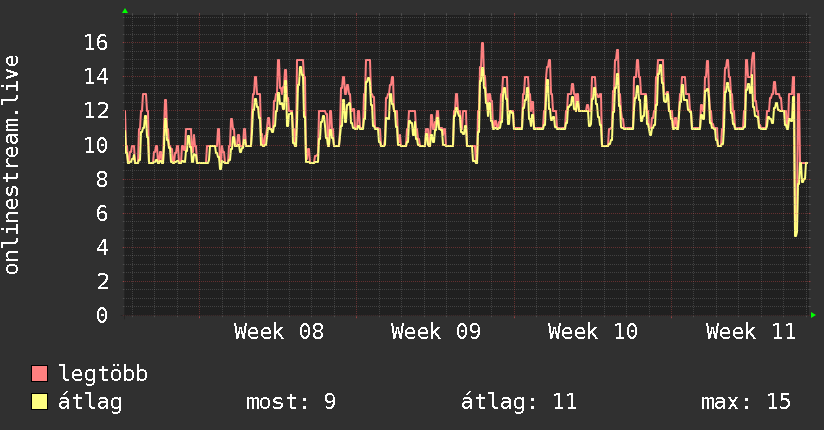Click the highest pink peak near Week 09
The height and width of the screenshot is (430, 824).
482,44
